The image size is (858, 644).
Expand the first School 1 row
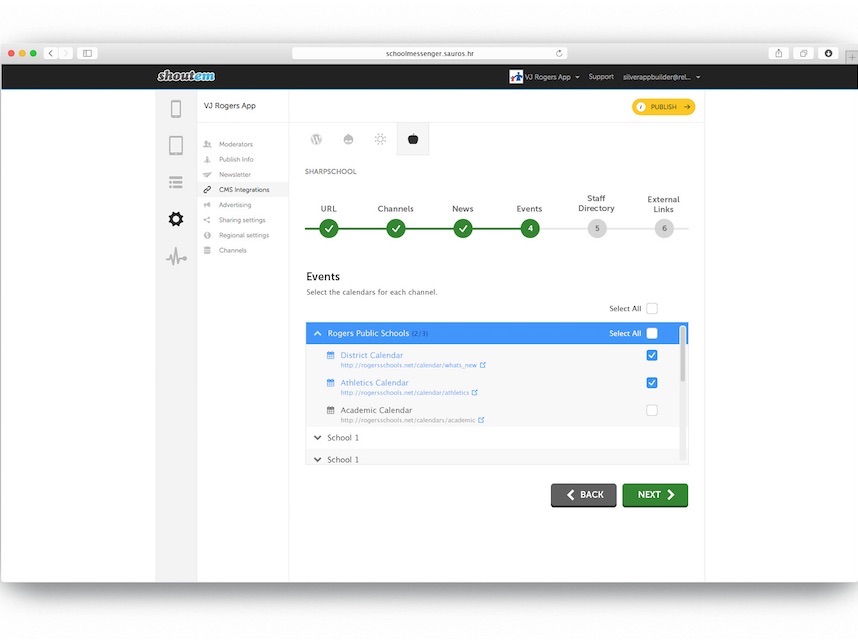317,438
